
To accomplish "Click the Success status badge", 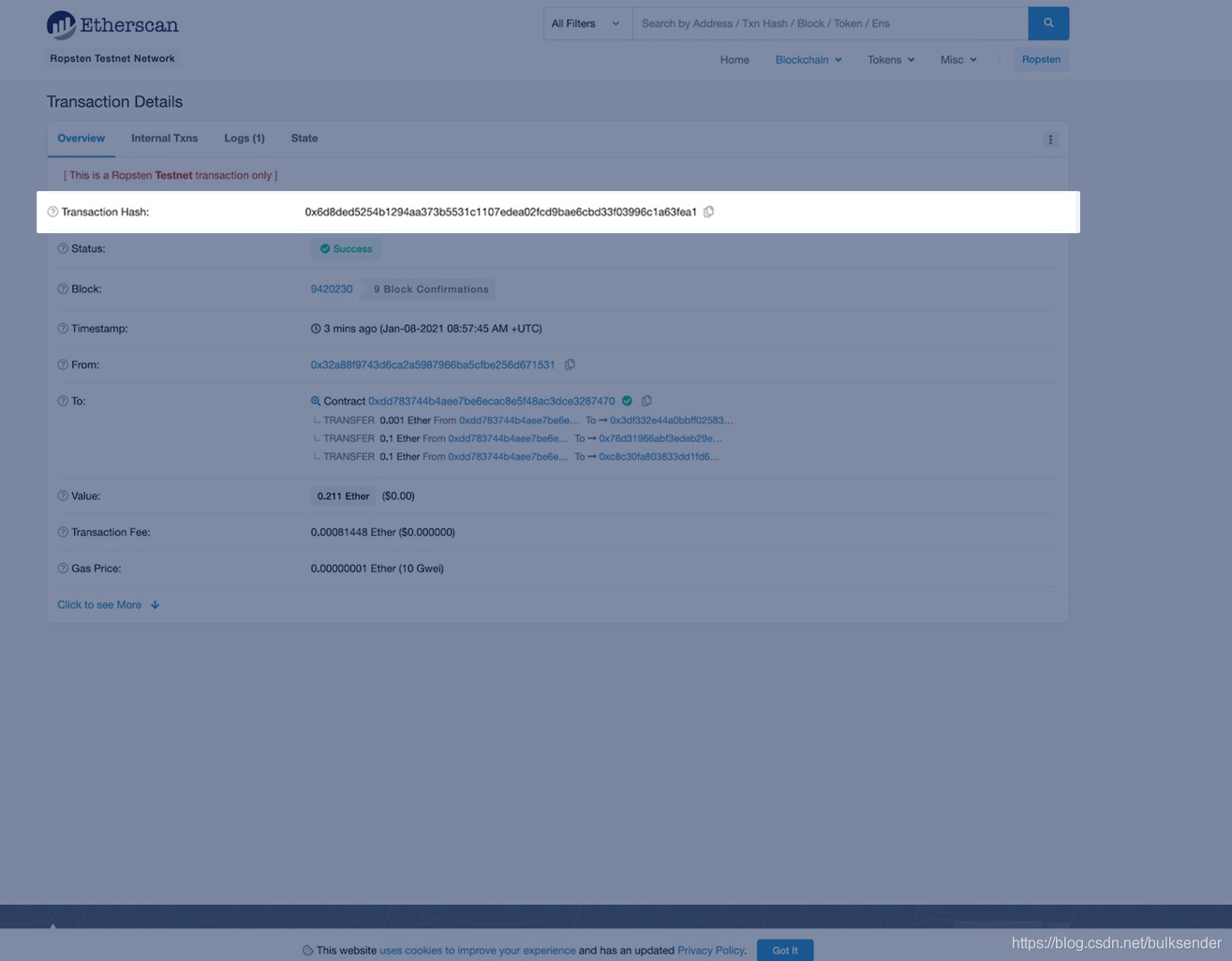I will (x=346, y=249).
